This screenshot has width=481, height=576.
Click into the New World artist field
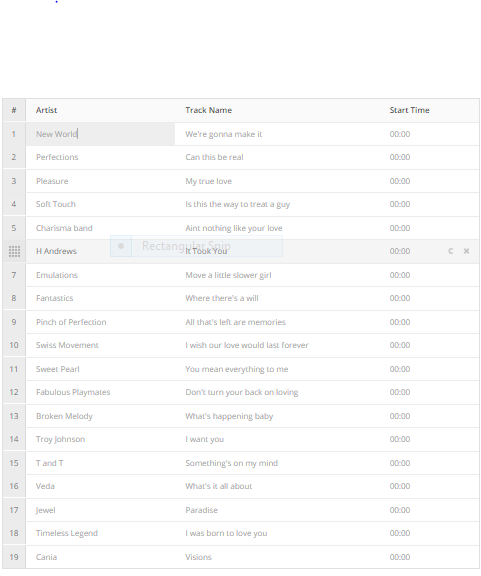click(100, 134)
